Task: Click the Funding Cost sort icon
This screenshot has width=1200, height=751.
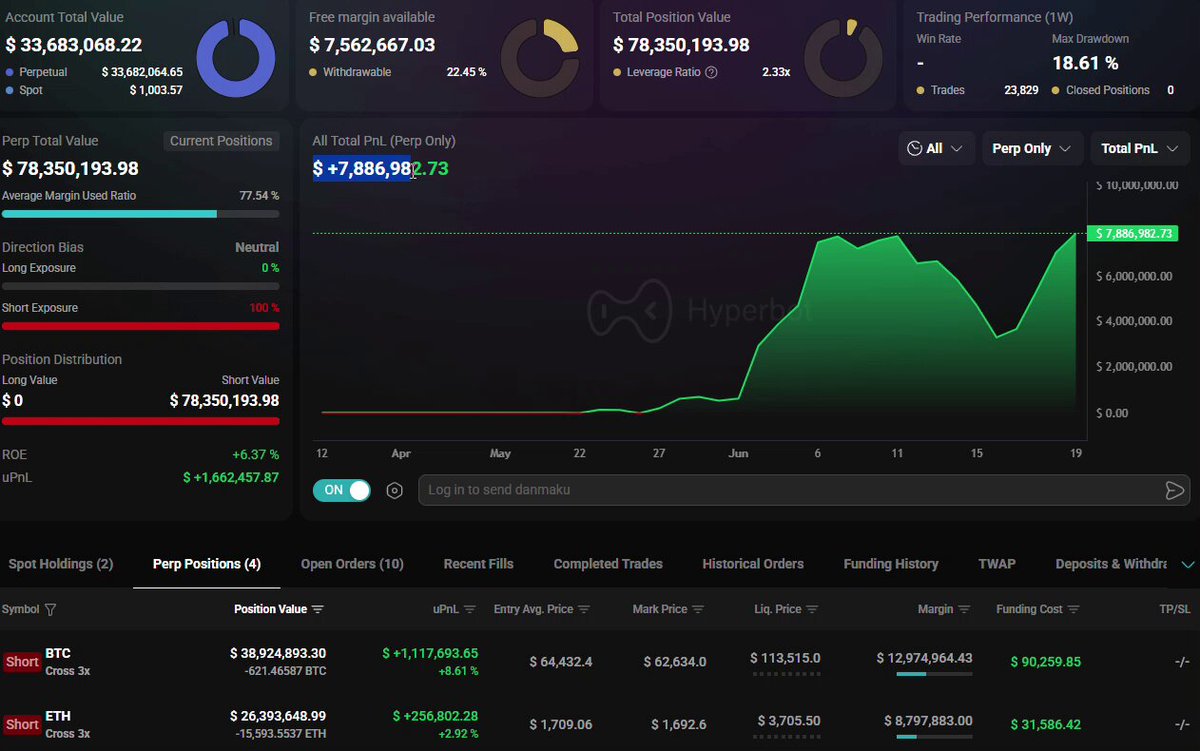Action: pos(1073,609)
